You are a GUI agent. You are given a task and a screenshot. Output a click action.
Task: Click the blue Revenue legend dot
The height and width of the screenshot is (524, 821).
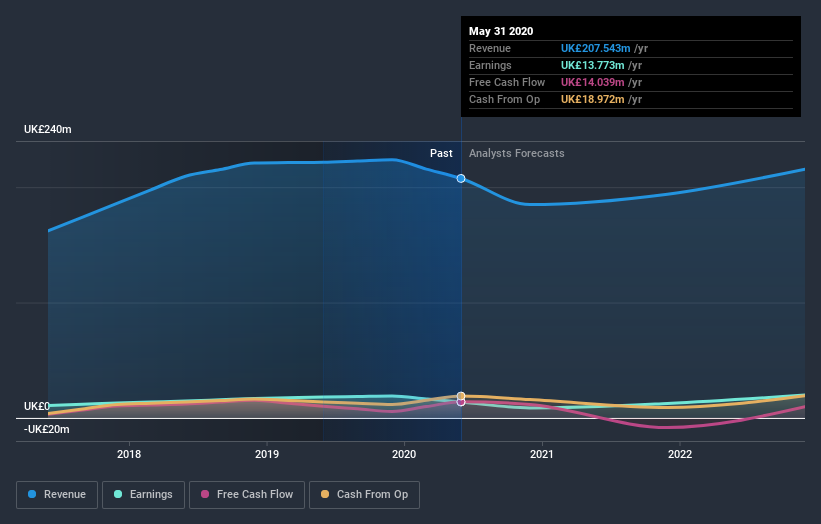(32, 494)
